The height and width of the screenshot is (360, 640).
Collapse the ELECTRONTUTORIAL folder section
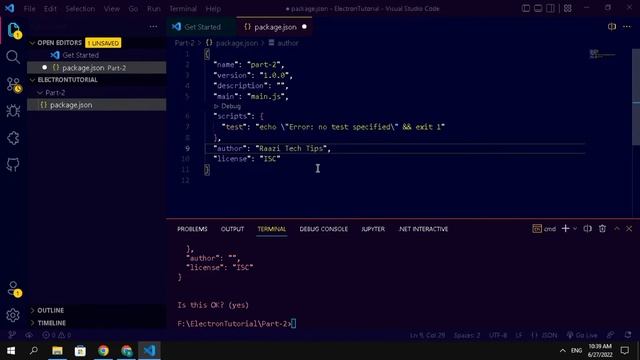point(67,80)
